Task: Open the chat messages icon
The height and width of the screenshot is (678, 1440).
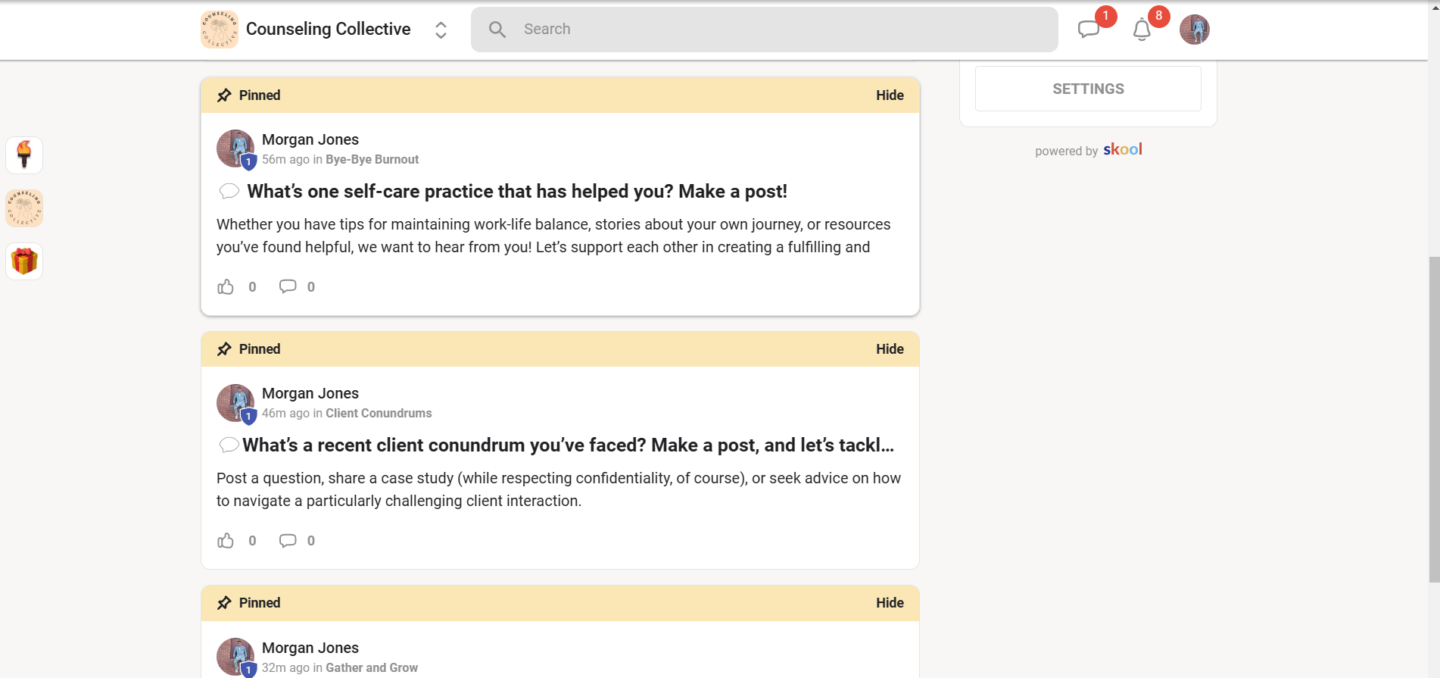Action: [1089, 30]
